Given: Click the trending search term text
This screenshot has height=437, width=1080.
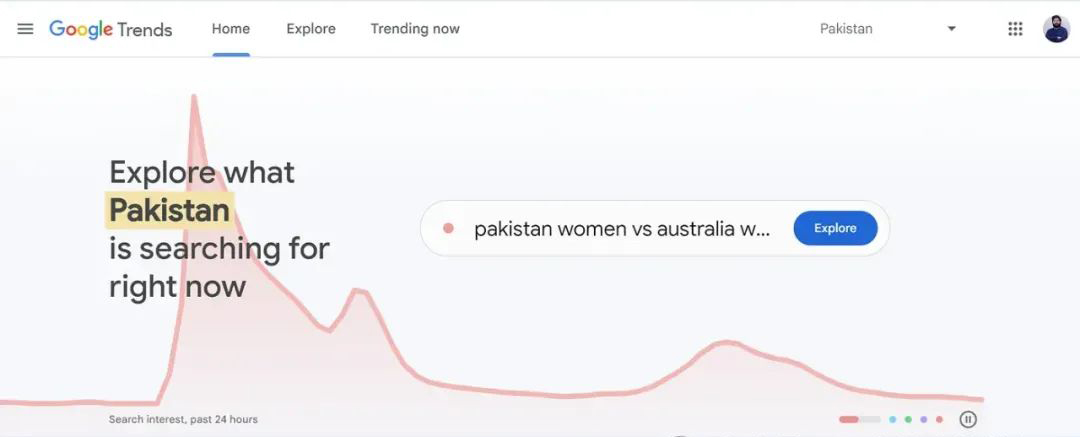Looking at the screenshot, I should tap(622, 229).
